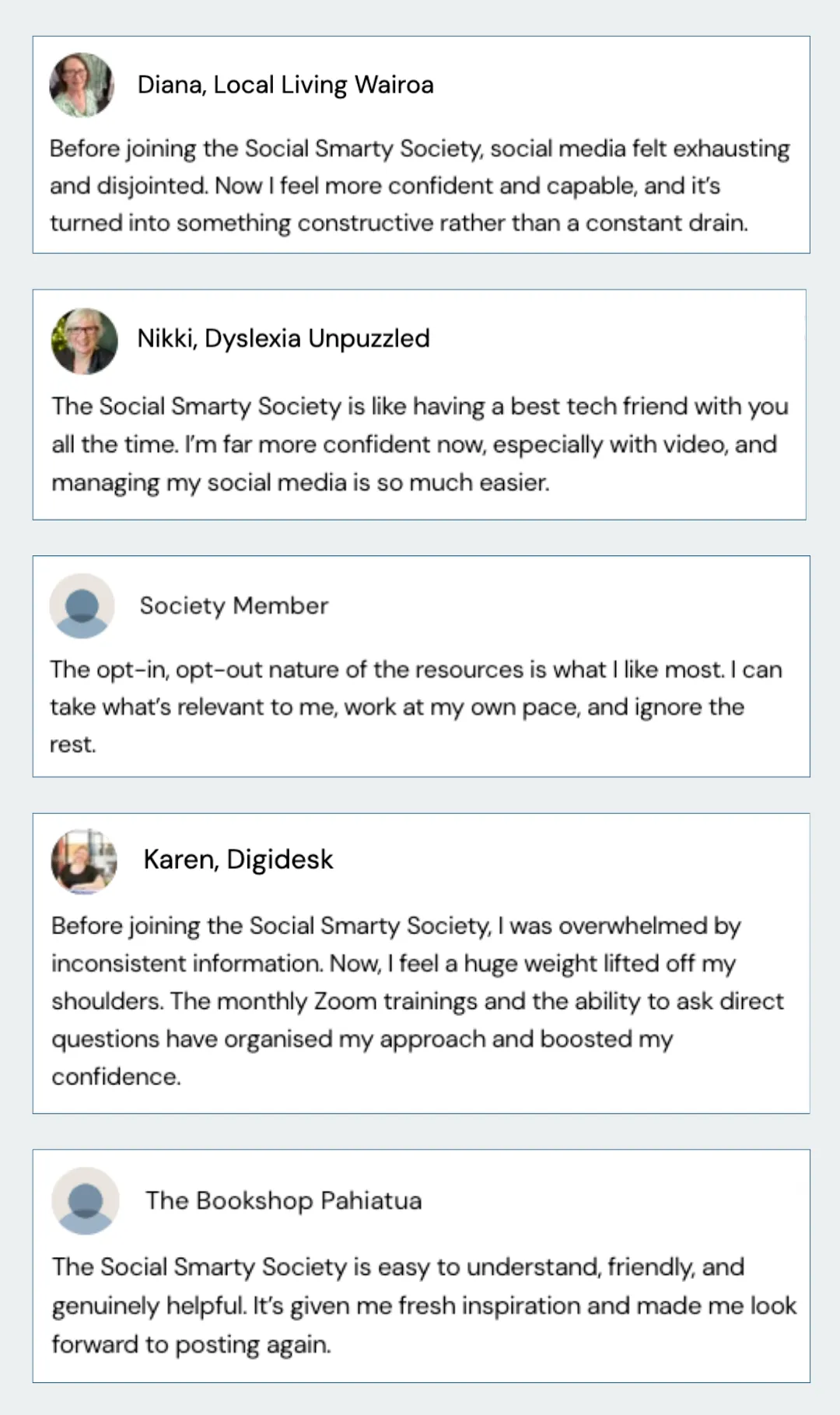Open the Society Member testimonial card

(x=421, y=666)
